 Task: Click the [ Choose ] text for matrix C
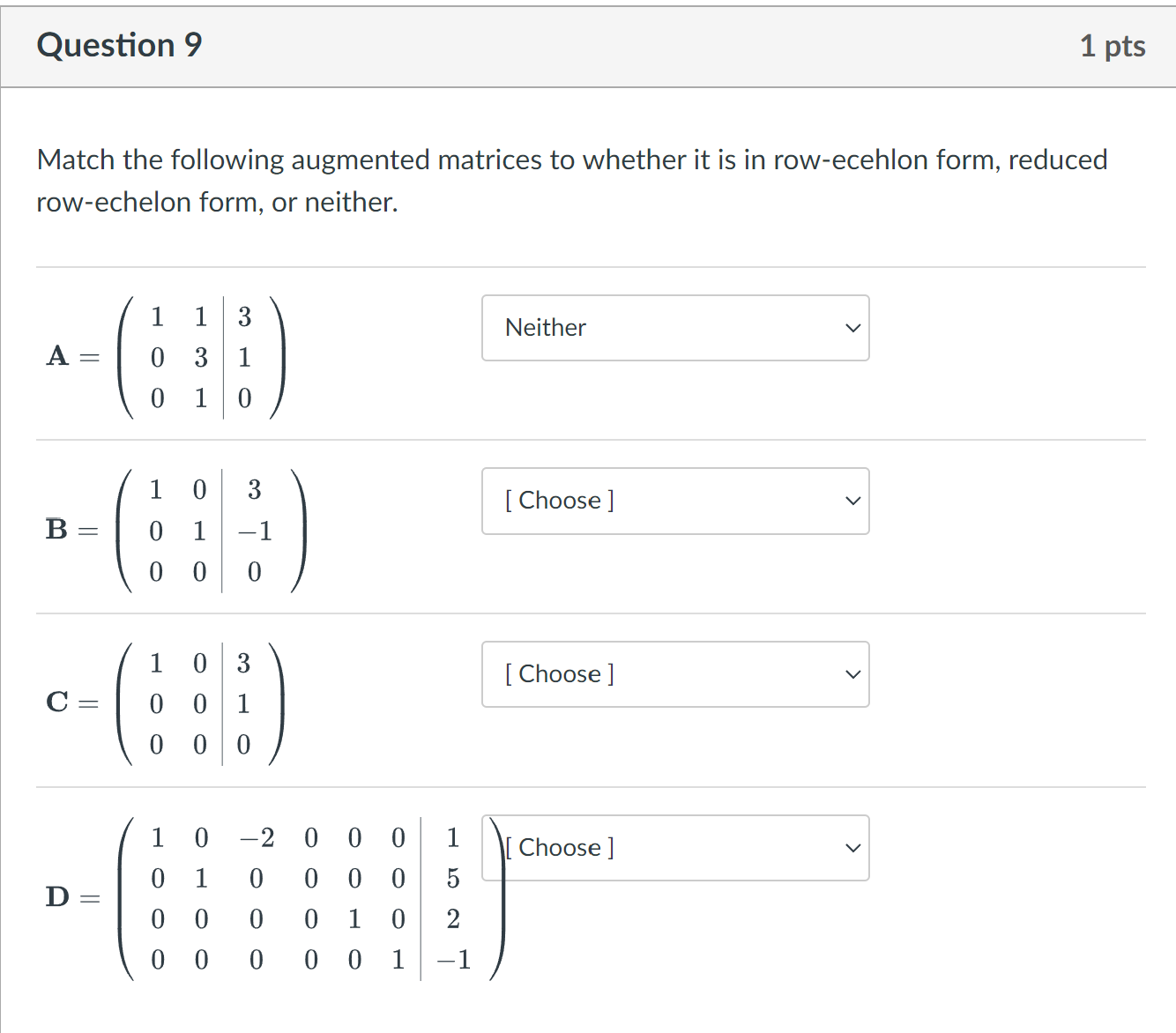[559, 673]
